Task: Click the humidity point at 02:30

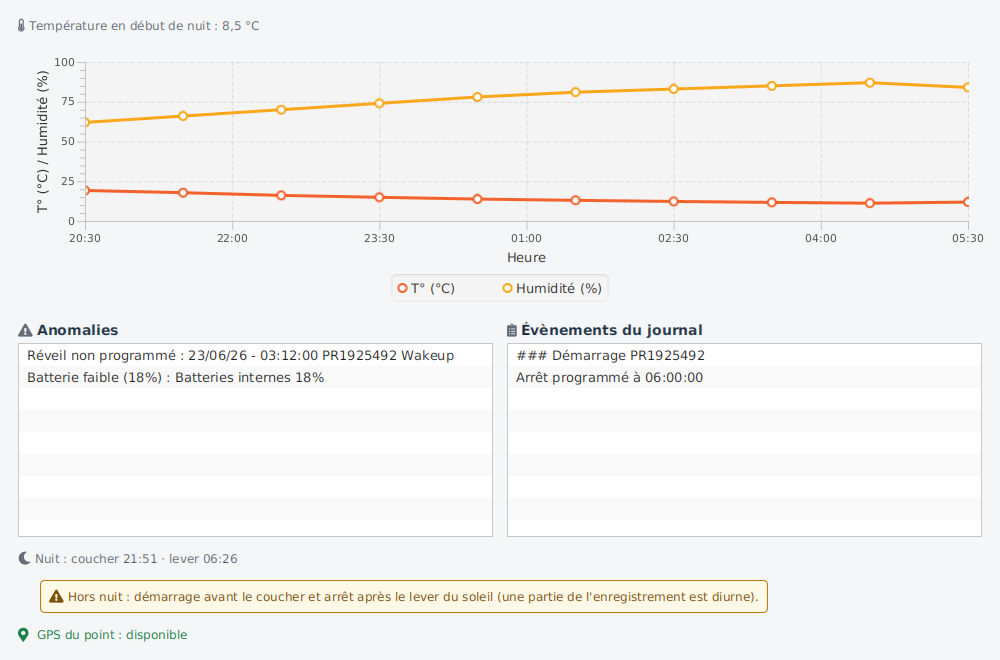Action: [673, 89]
